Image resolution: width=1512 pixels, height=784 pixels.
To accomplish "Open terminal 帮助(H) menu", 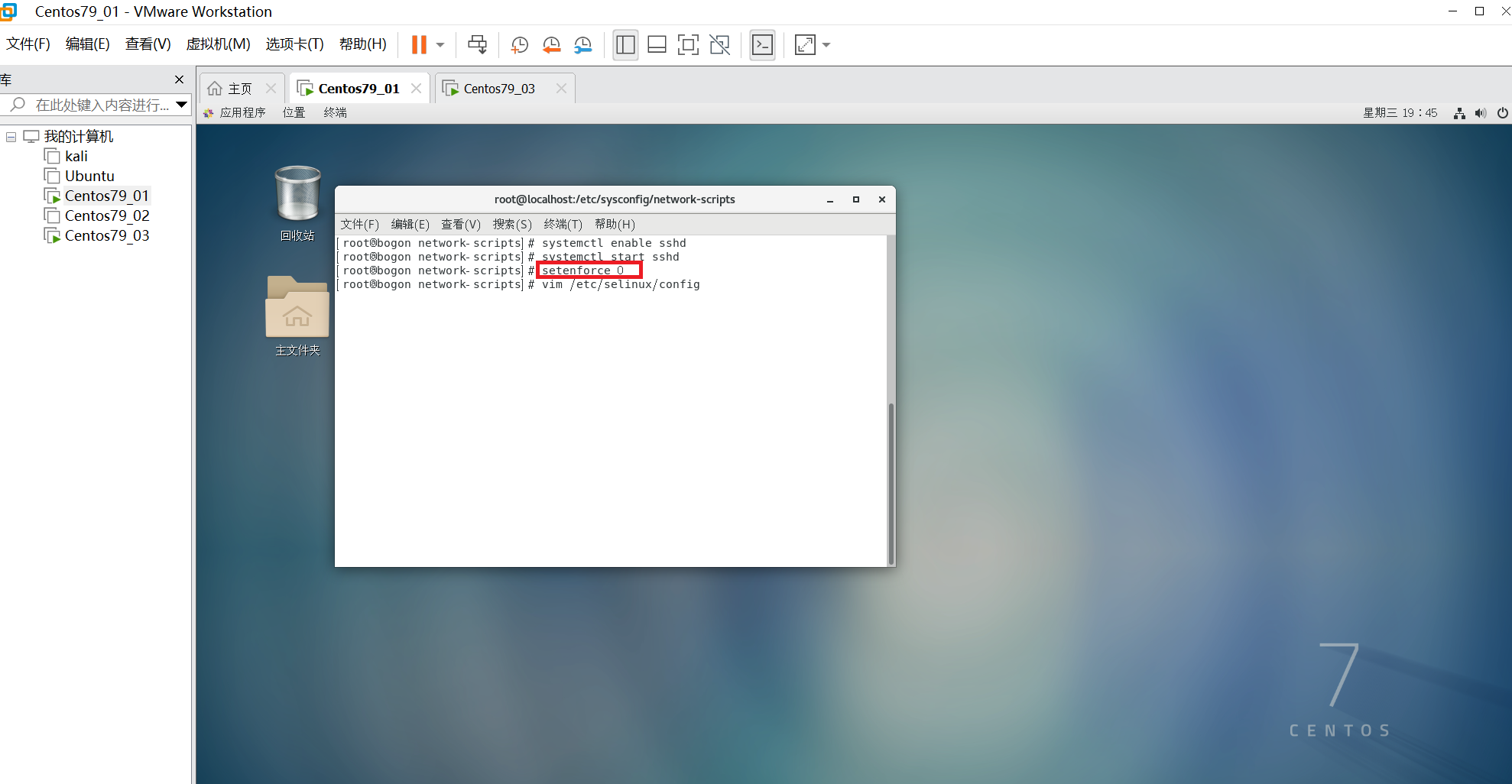I will [615, 225].
